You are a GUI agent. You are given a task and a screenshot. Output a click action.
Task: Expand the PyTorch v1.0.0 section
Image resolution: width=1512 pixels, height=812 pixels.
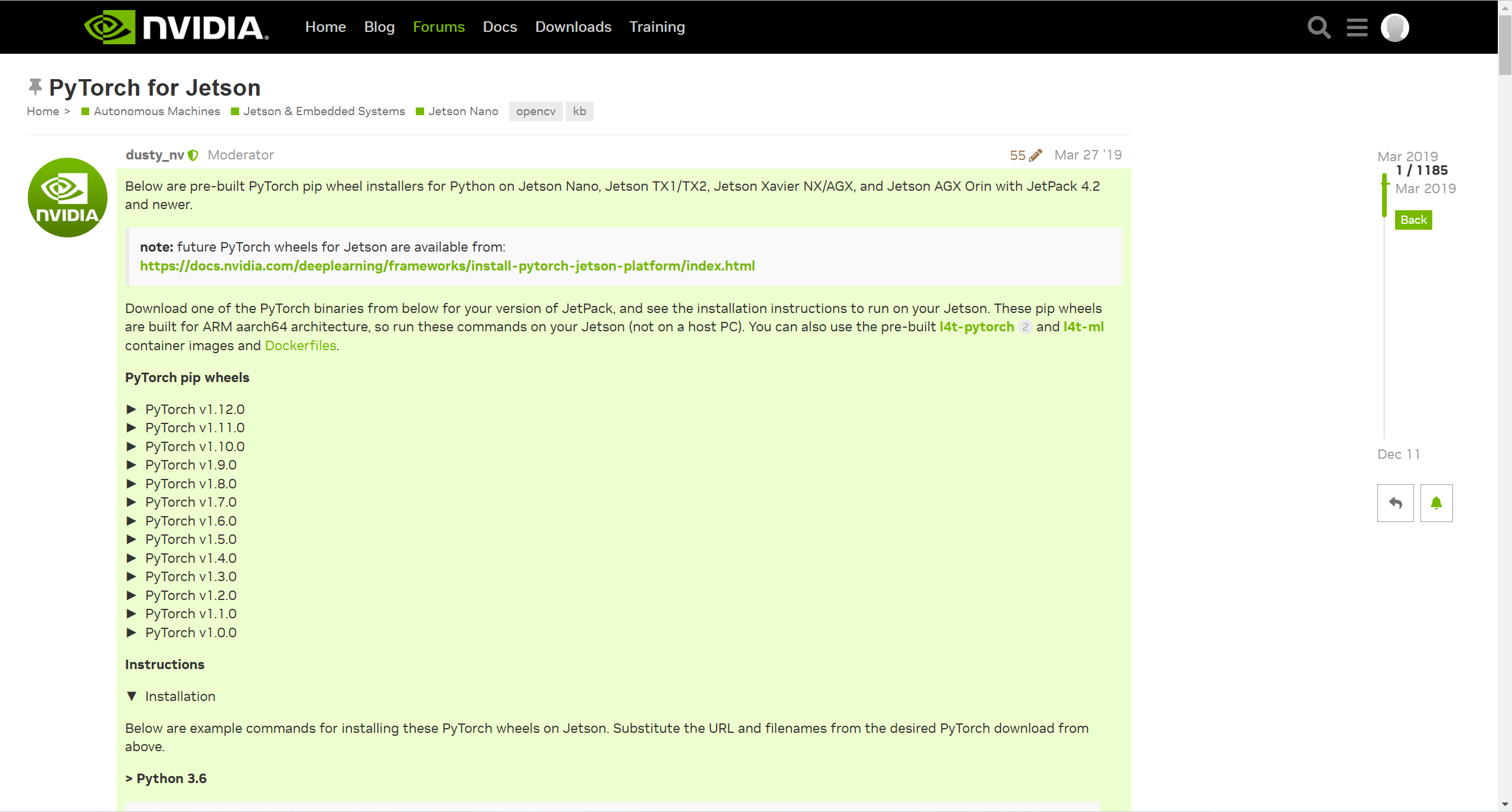(x=190, y=632)
